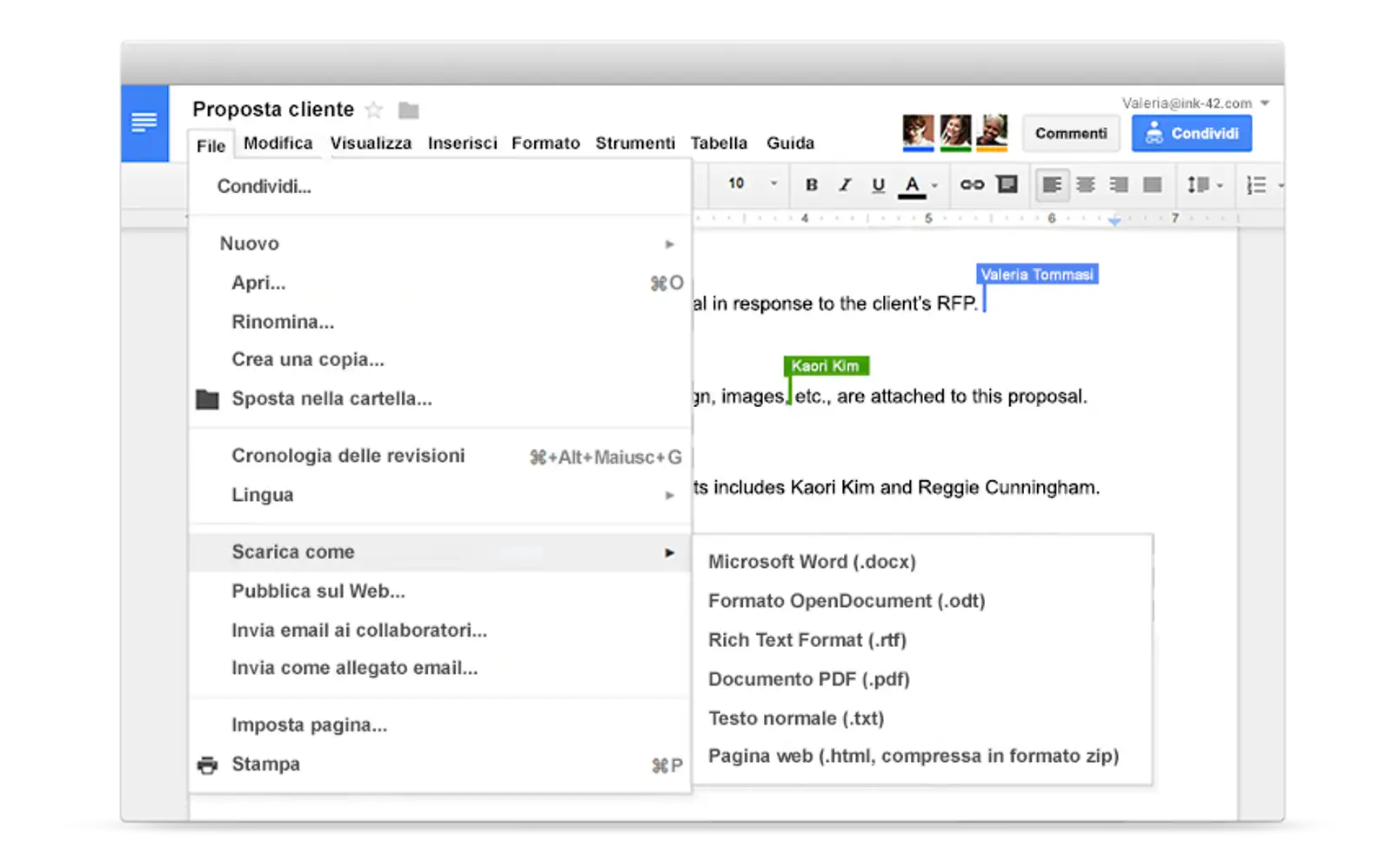
Task: Choose Documento PDF (.pdf) download option
Action: point(809,679)
